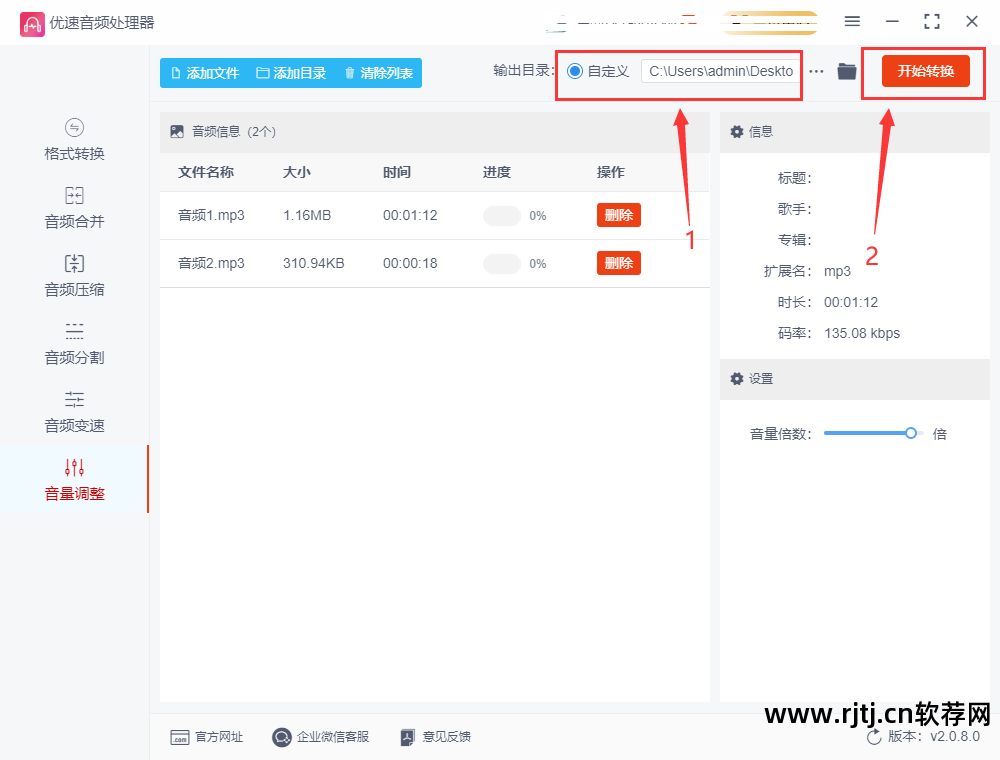Click the version refresh icon
1000x760 pixels.
(x=874, y=737)
